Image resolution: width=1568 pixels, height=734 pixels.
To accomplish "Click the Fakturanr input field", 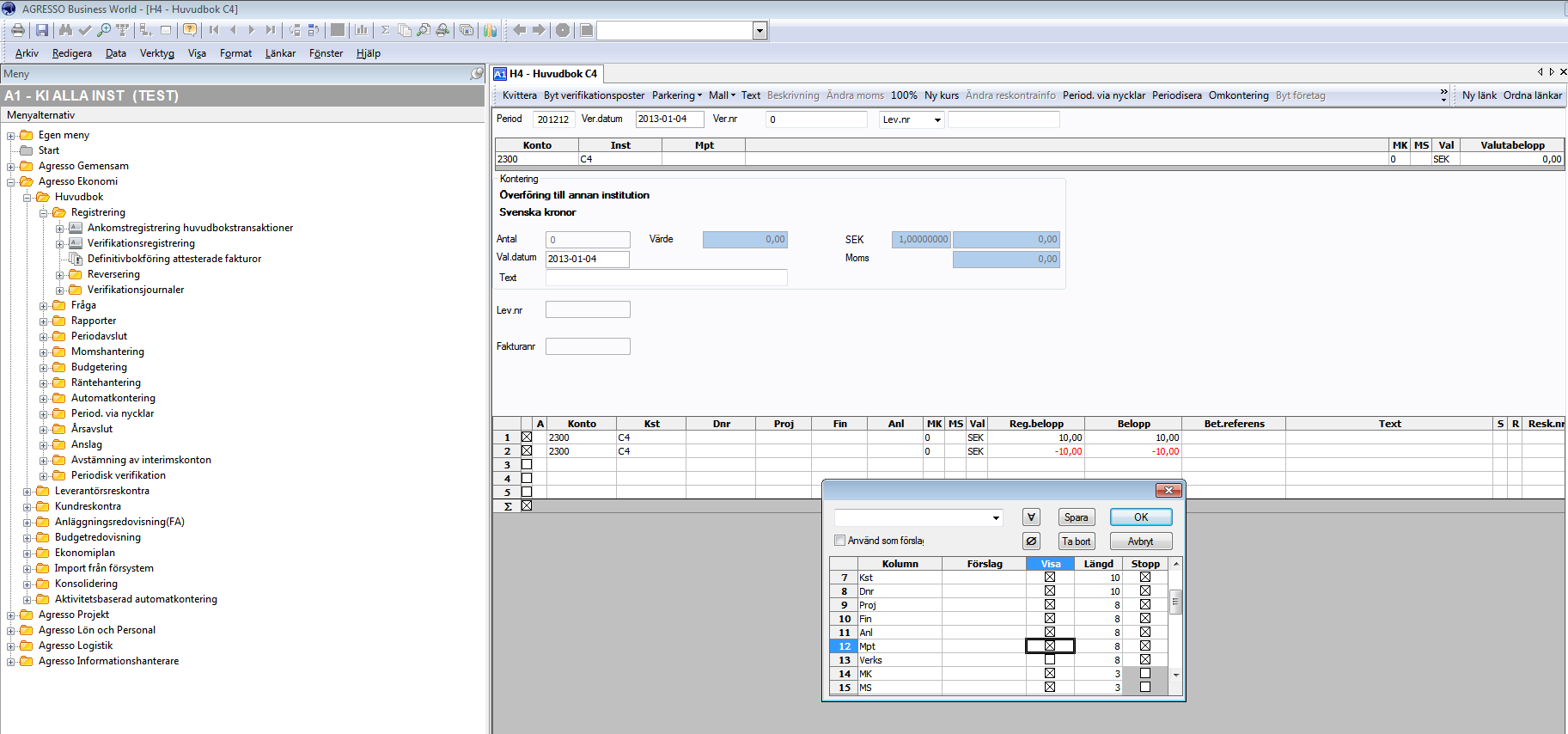I will tap(588, 346).
